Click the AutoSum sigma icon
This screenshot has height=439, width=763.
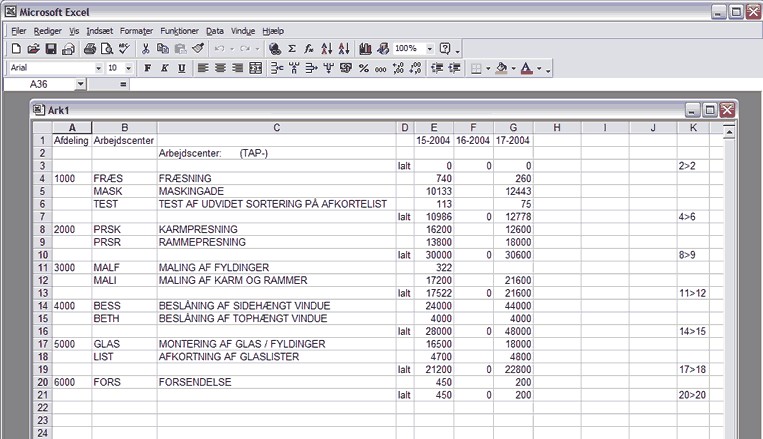(292, 48)
